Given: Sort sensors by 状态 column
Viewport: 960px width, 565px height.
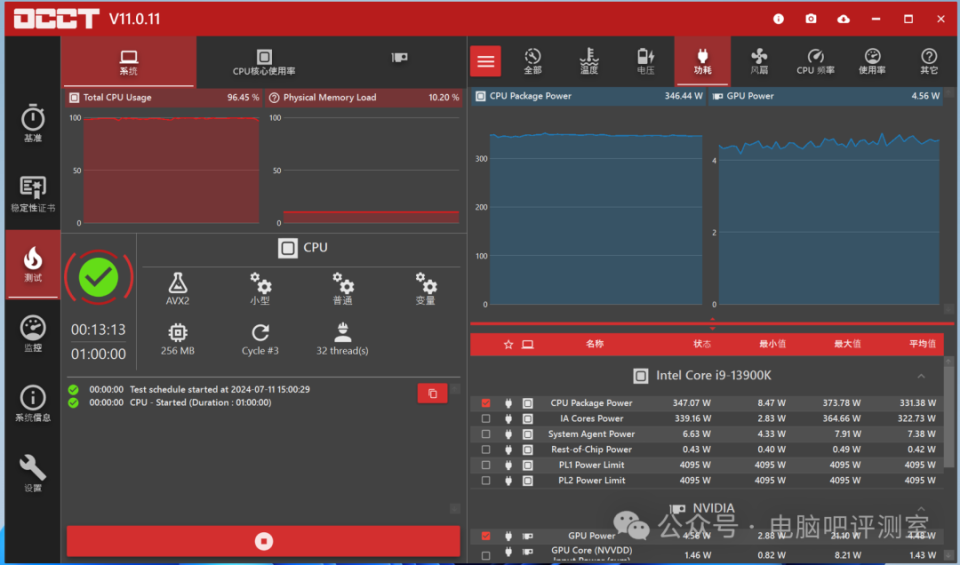Looking at the screenshot, I should (x=702, y=344).
